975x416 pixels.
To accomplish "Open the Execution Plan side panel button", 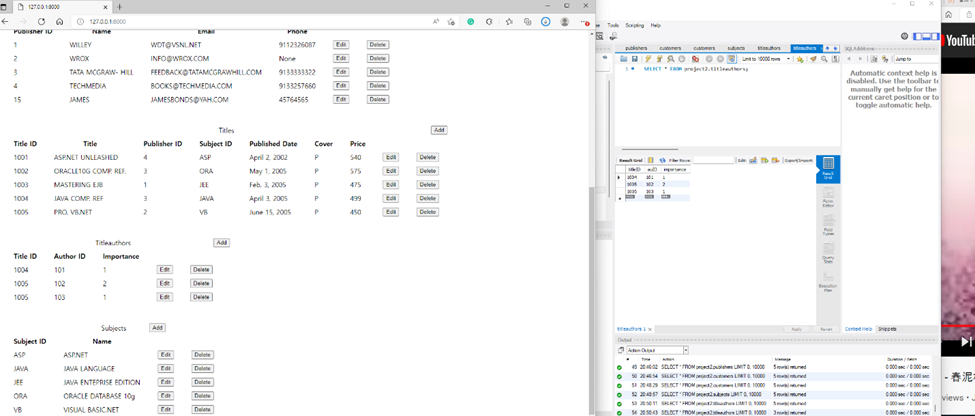I will 828,280.
